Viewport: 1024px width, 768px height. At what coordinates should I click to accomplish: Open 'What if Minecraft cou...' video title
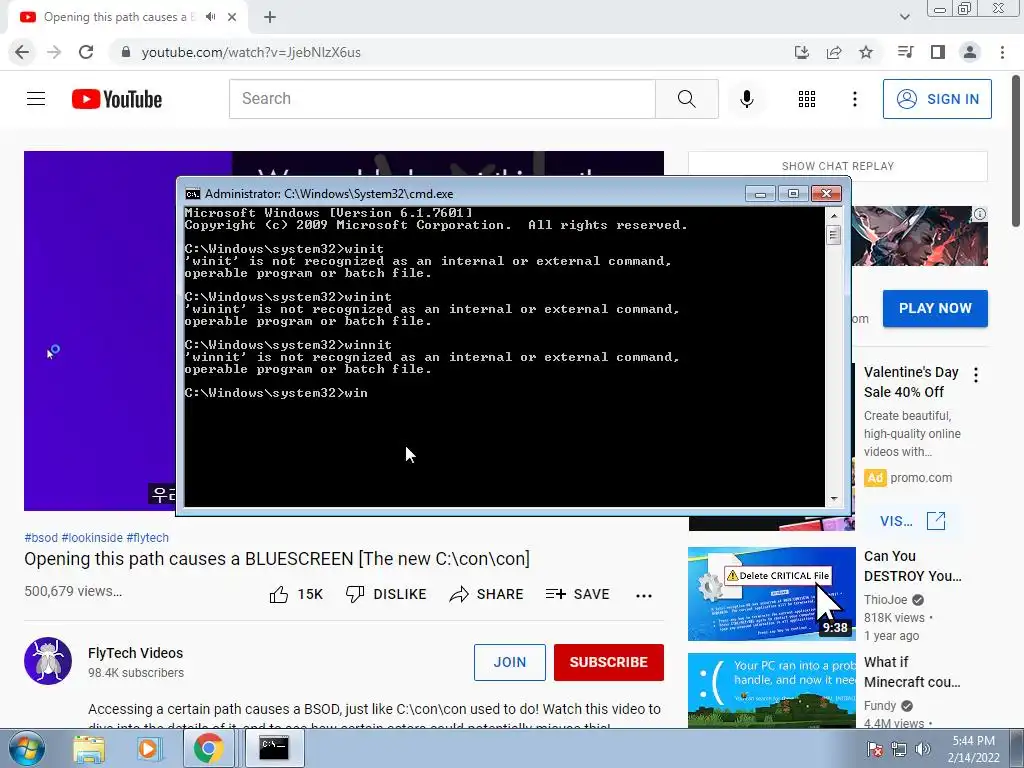point(912,672)
